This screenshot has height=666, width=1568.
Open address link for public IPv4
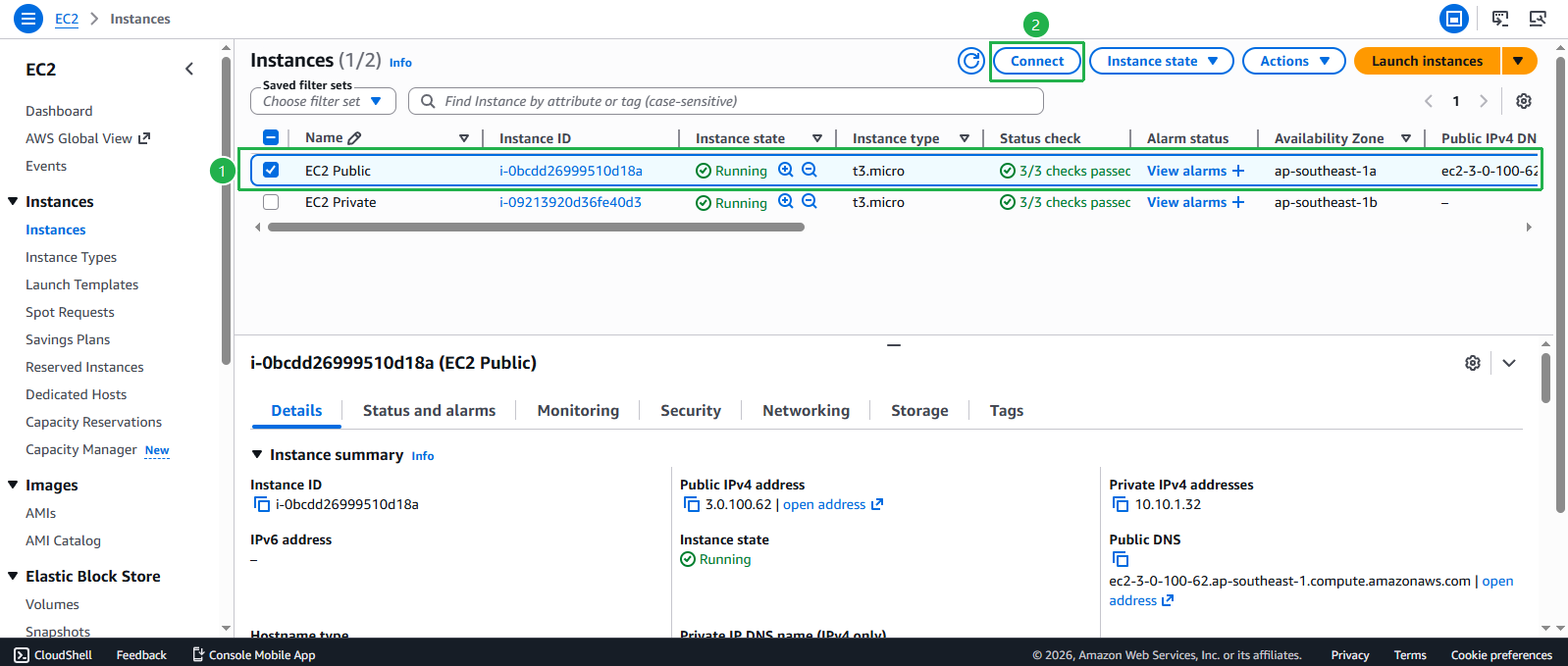(833, 504)
